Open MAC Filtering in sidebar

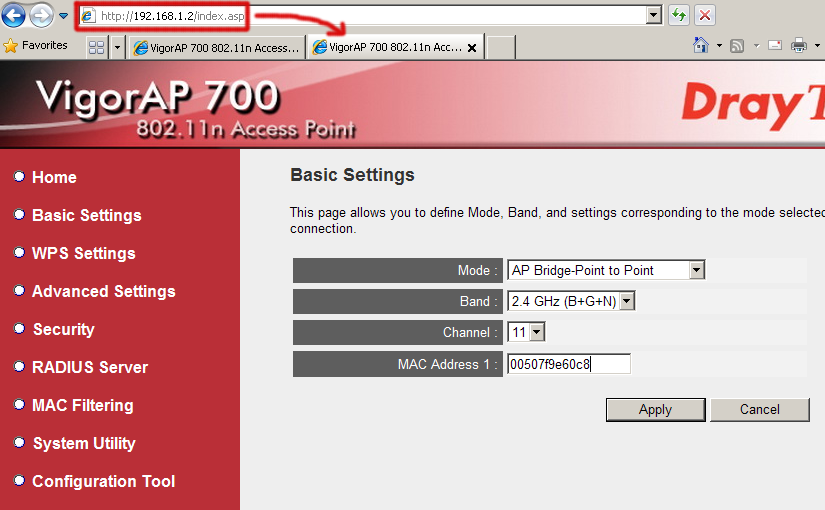83,405
